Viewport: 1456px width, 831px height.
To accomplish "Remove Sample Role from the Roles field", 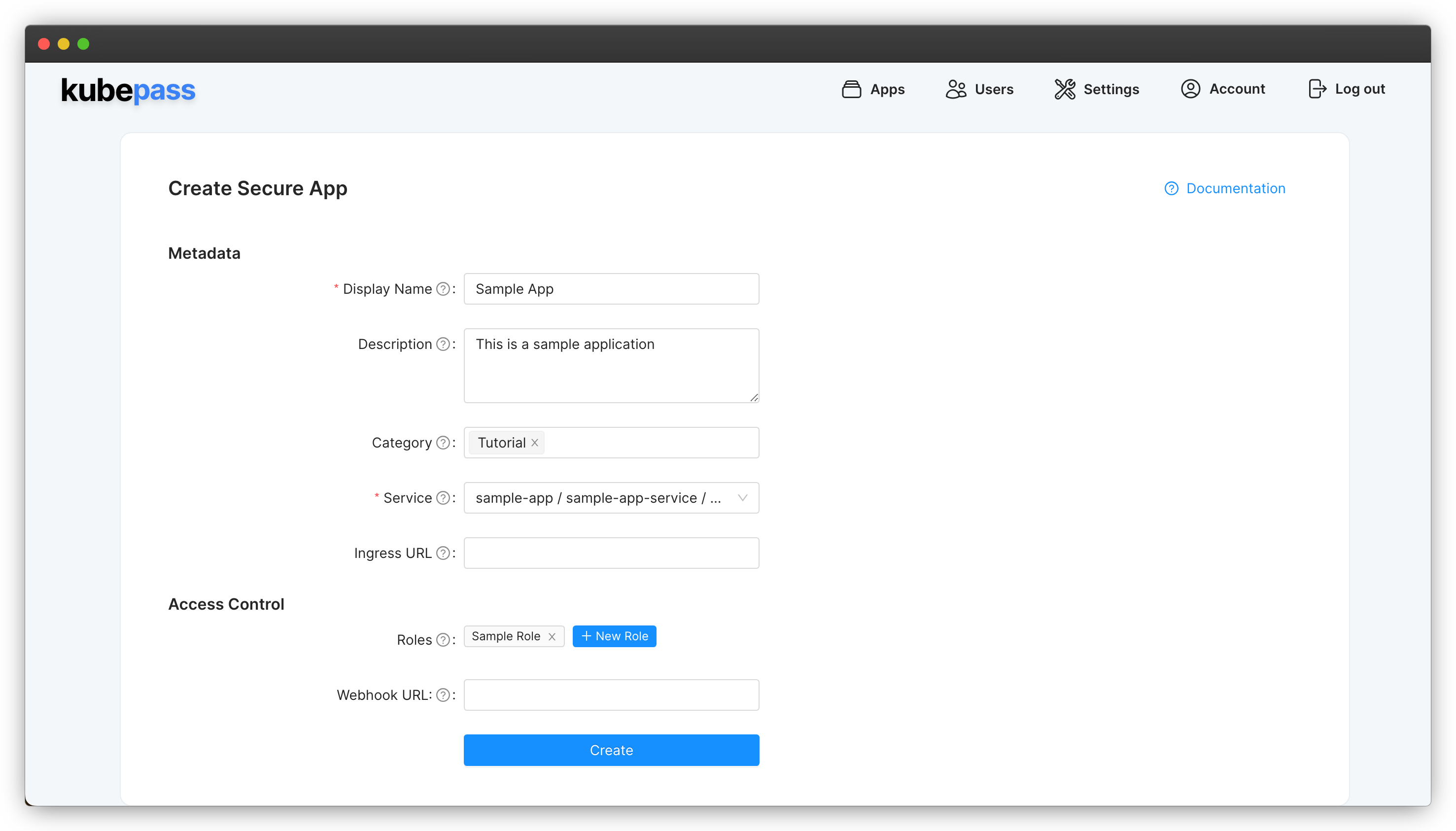I will click(x=552, y=636).
